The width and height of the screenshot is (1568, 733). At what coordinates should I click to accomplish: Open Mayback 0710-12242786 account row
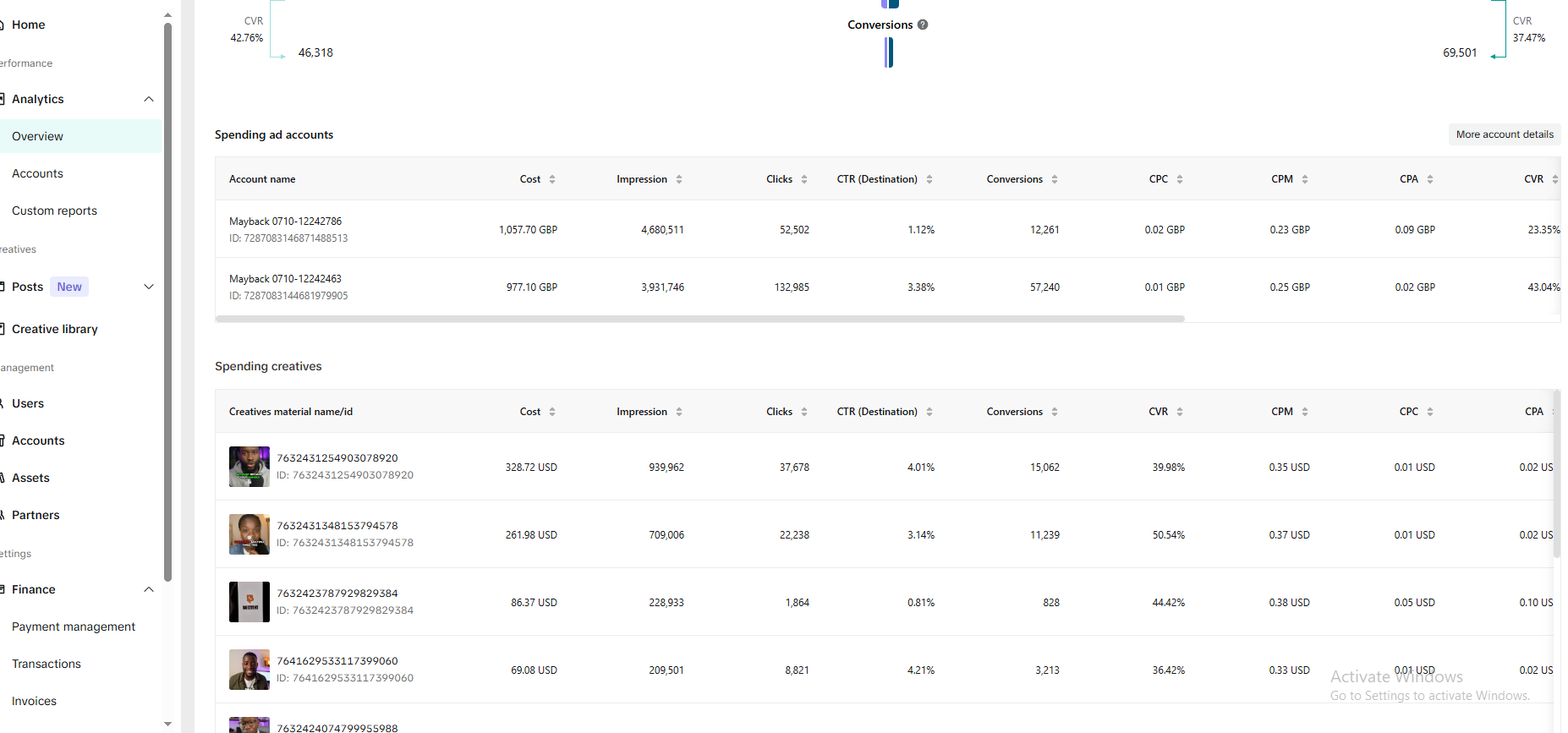[888, 229]
